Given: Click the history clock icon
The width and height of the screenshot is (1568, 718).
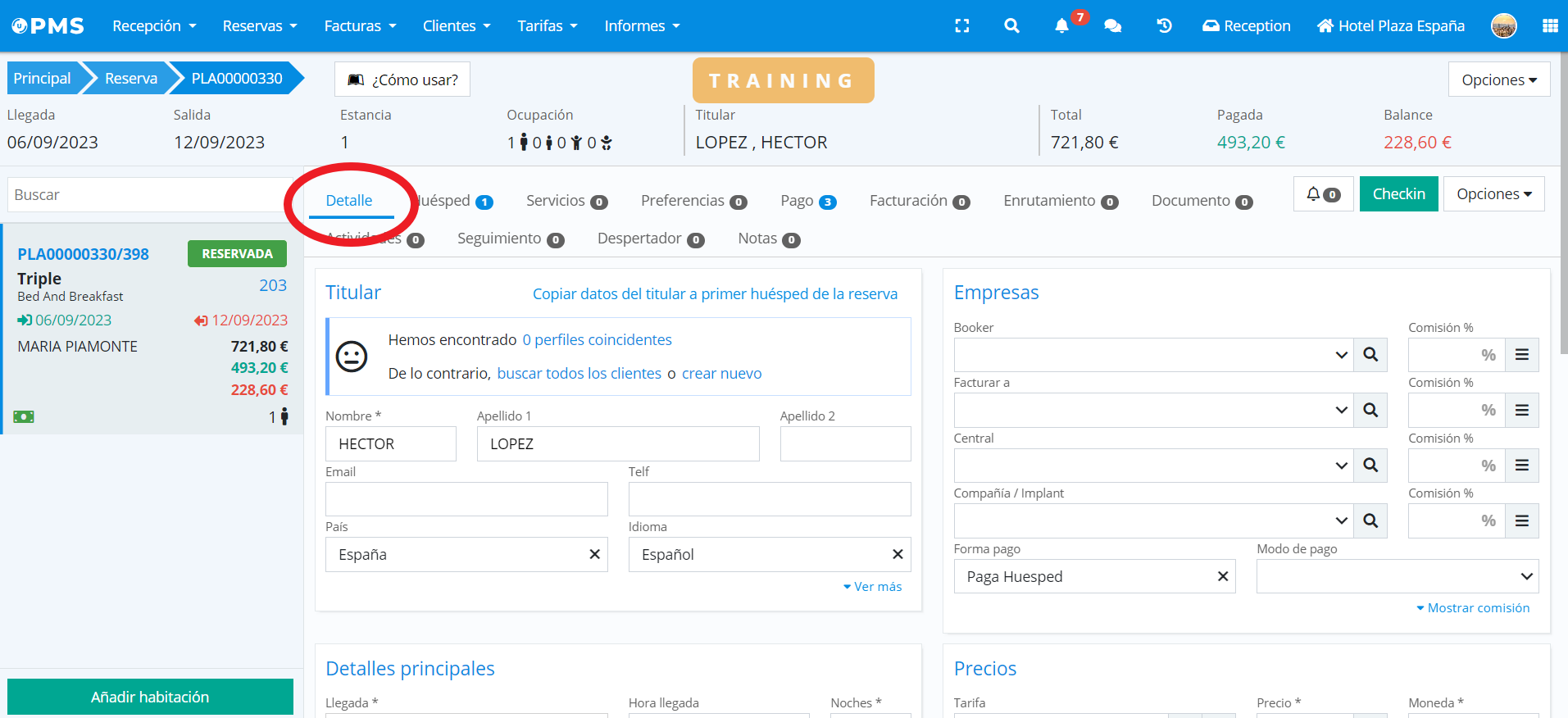Looking at the screenshot, I should tap(1164, 26).
